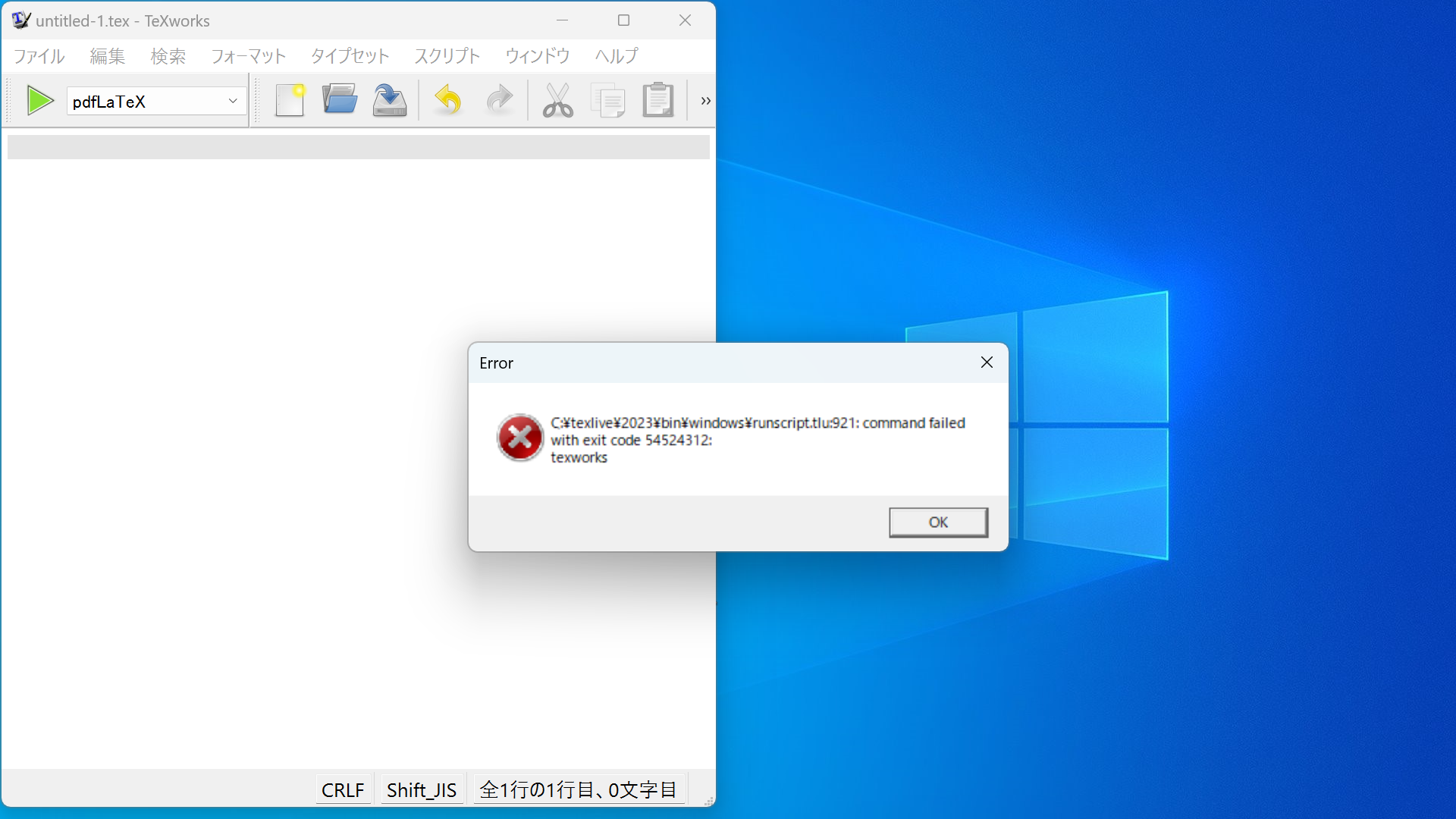The image size is (1456, 819).
Task: Save the document with the save icon
Action: (x=390, y=100)
